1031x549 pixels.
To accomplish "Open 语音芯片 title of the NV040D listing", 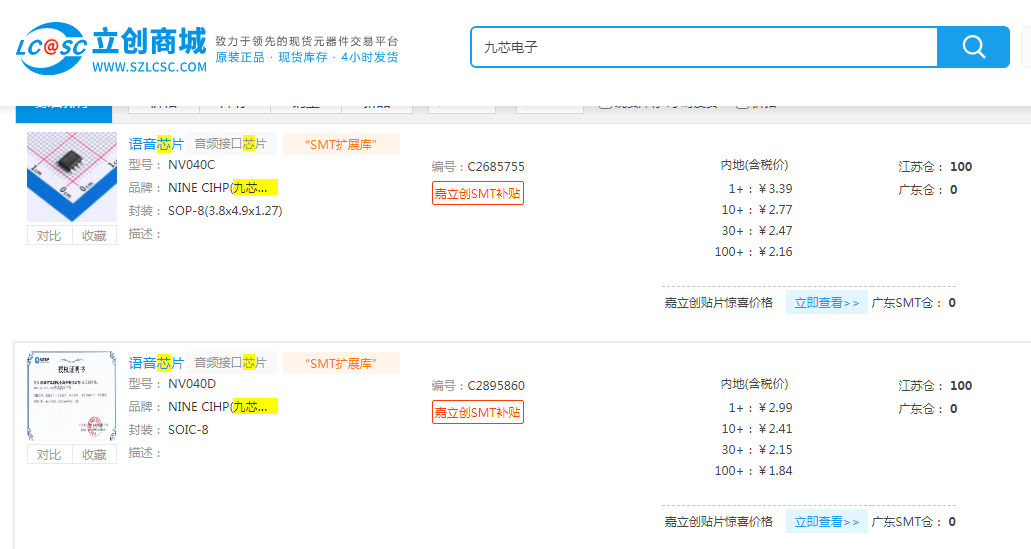I will pos(156,363).
